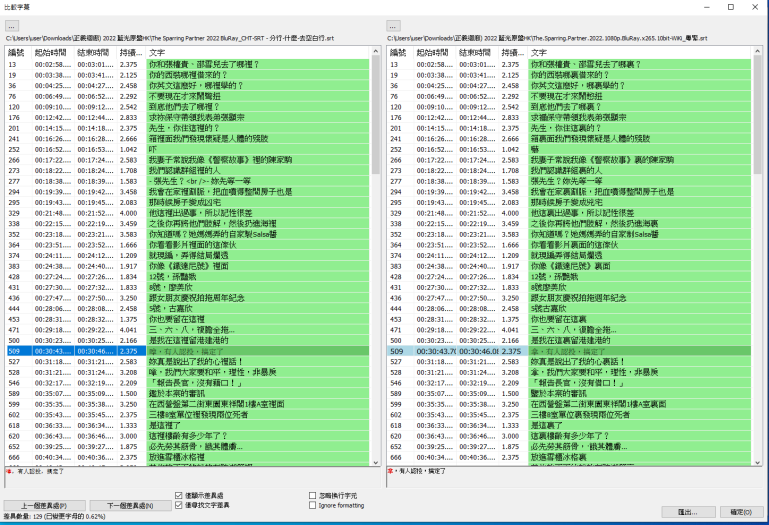The width and height of the screenshot is (769, 525).
Task: Click left difference preview text box
Action: tap(193, 477)
